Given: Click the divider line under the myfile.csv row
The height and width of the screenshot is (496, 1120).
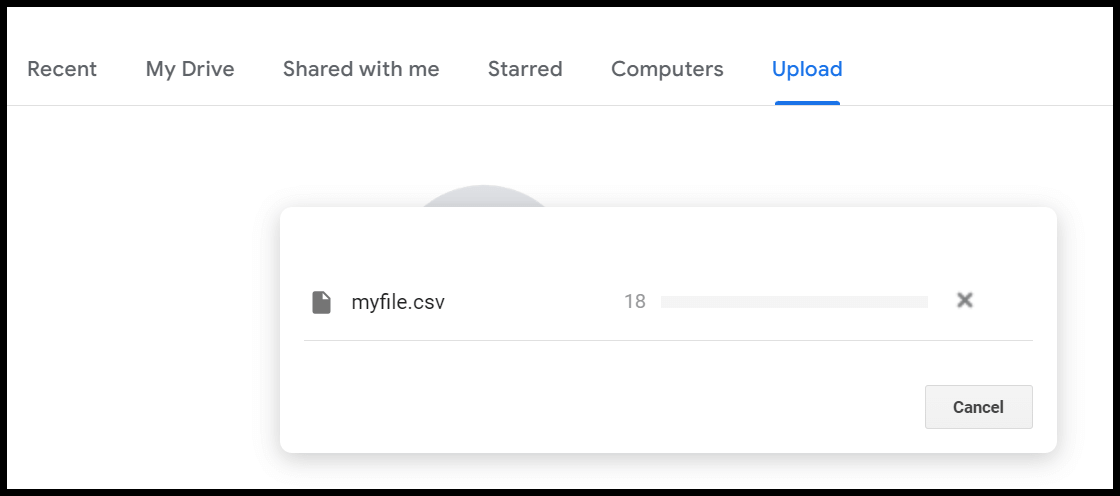Looking at the screenshot, I should coord(668,341).
